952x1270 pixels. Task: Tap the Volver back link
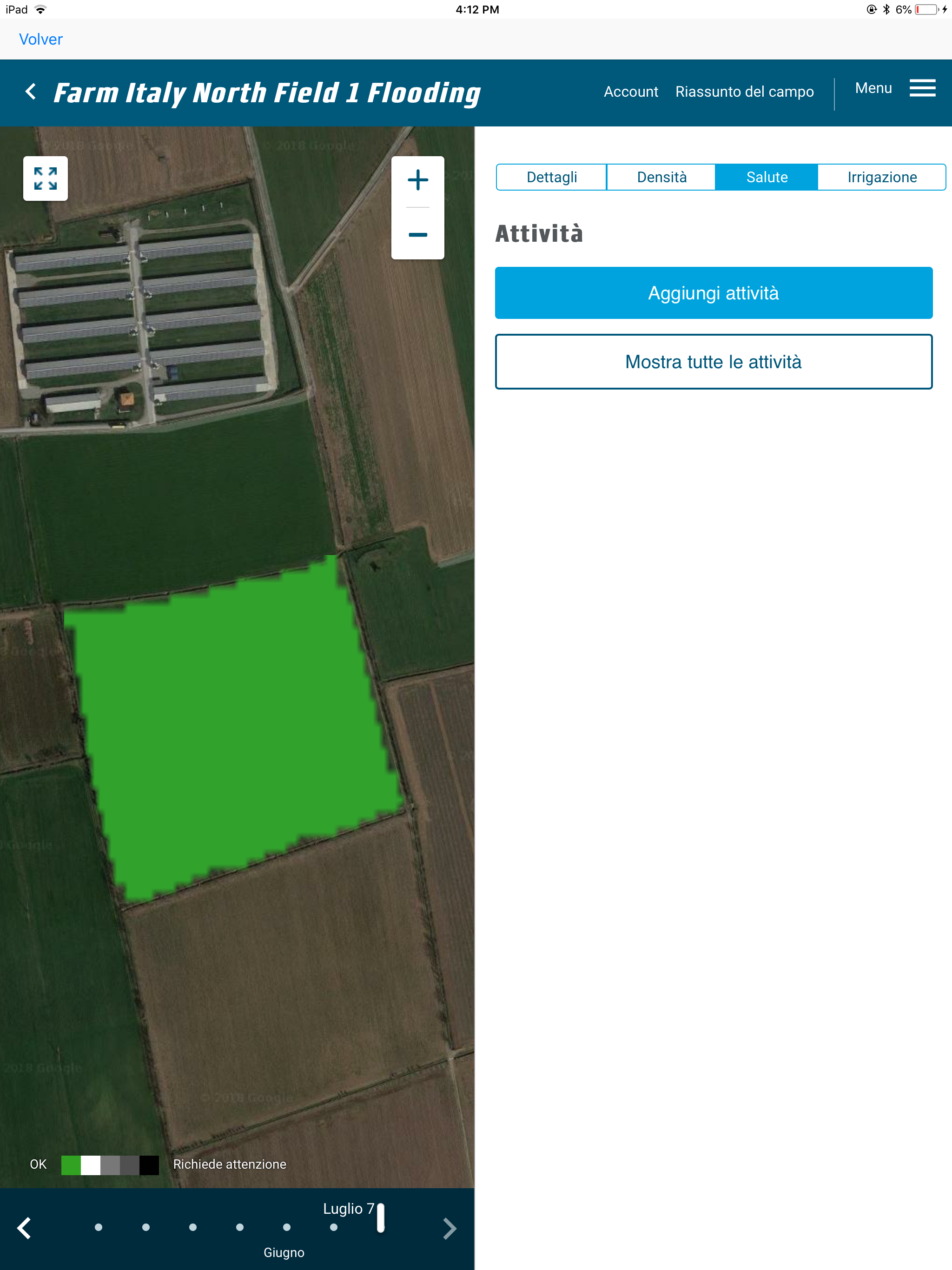click(x=41, y=39)
